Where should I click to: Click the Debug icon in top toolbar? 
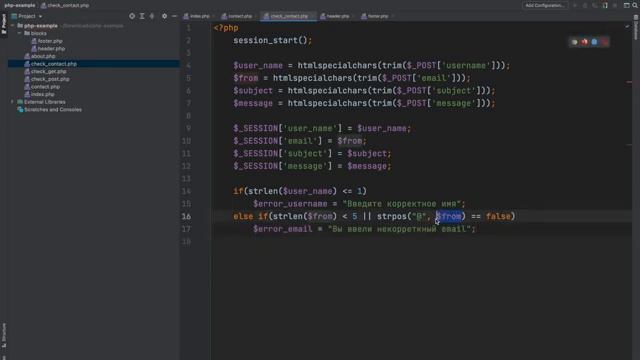(585, 5)
